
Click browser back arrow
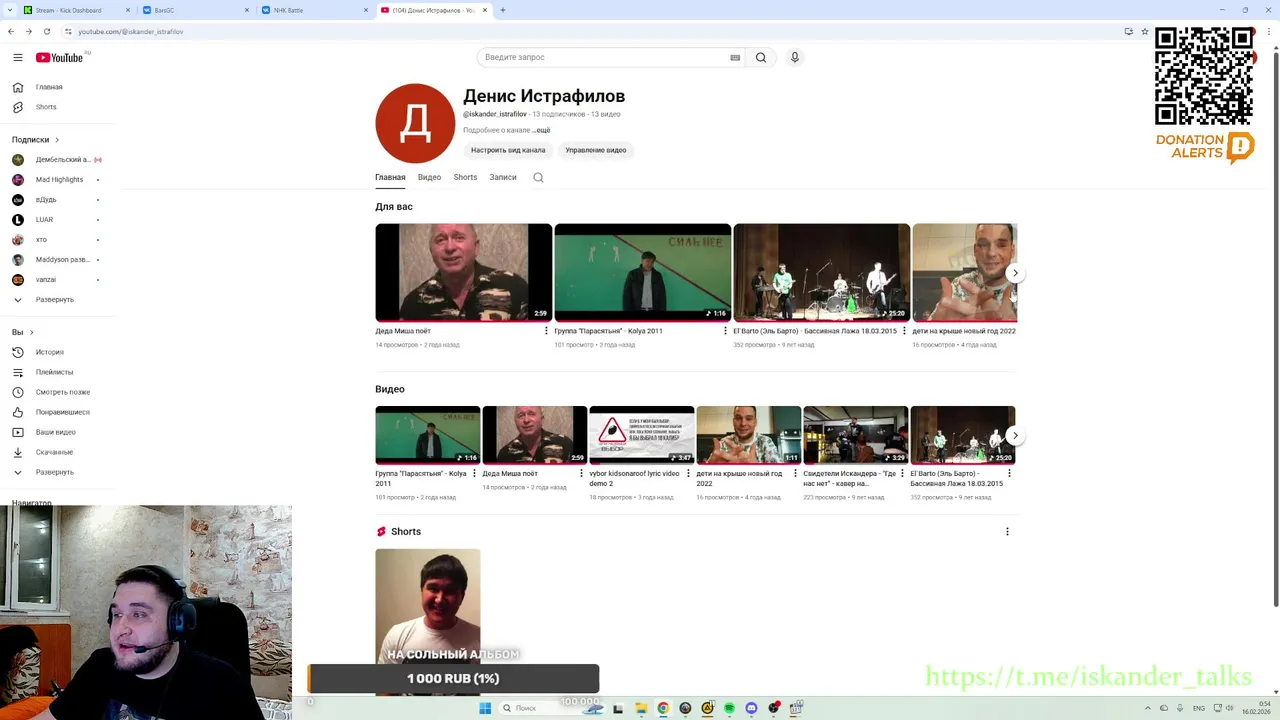pyautogui.click(x=11, y=31)
